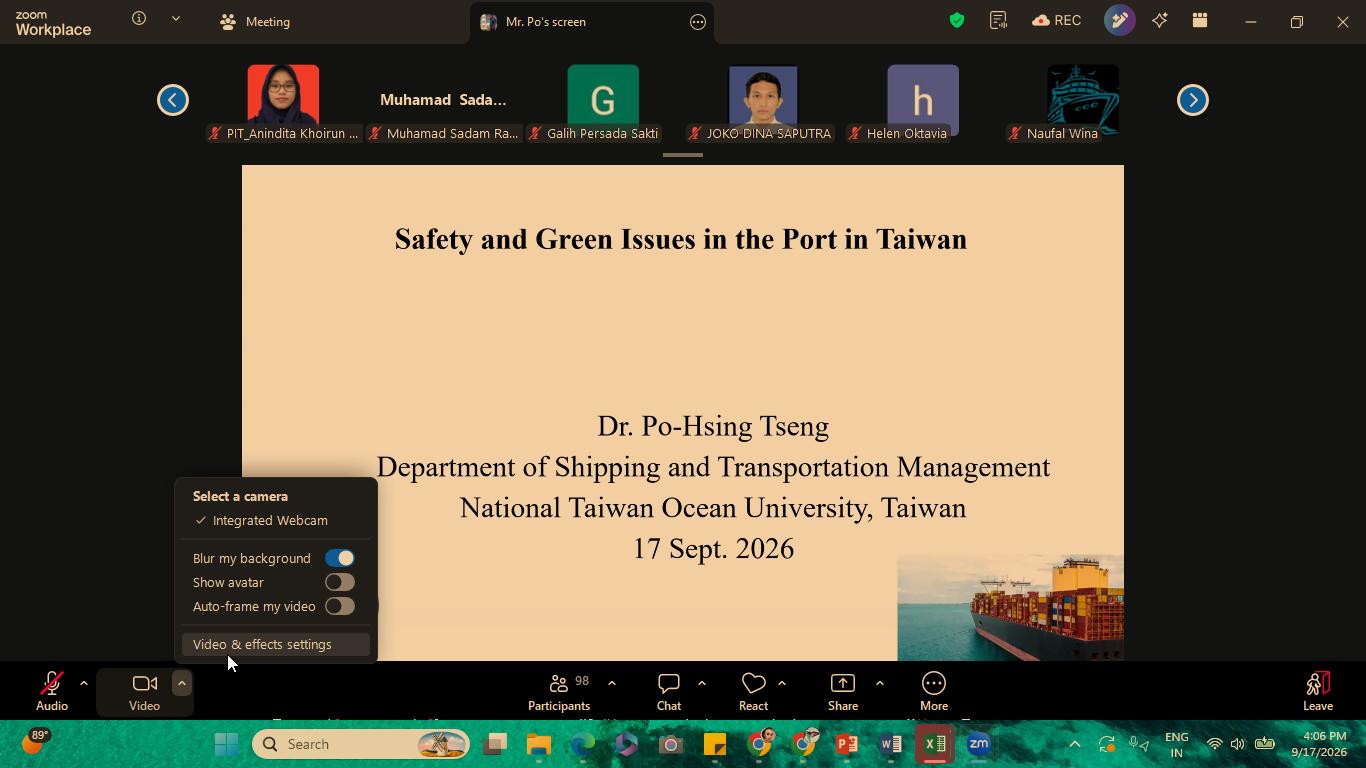Expand the Audio options arrow
This screenshot has width=1366, height=768.
(x=84, y=684)
